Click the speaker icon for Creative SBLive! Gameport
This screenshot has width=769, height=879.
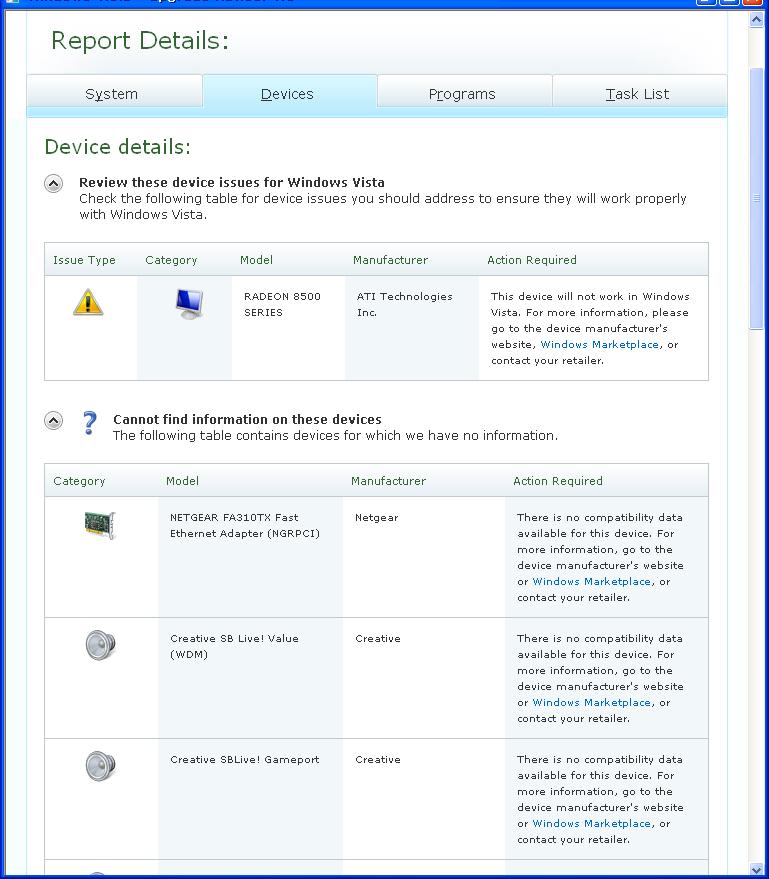point(100,766)
